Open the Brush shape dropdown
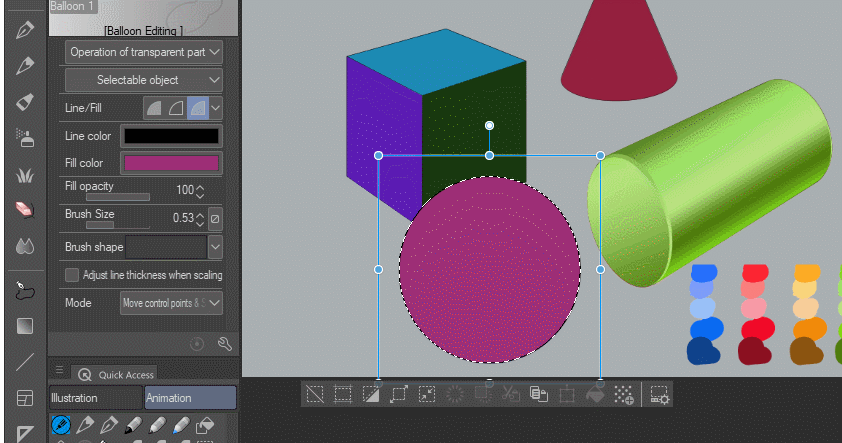Screen dimensions: 842x443 [215, 247]
